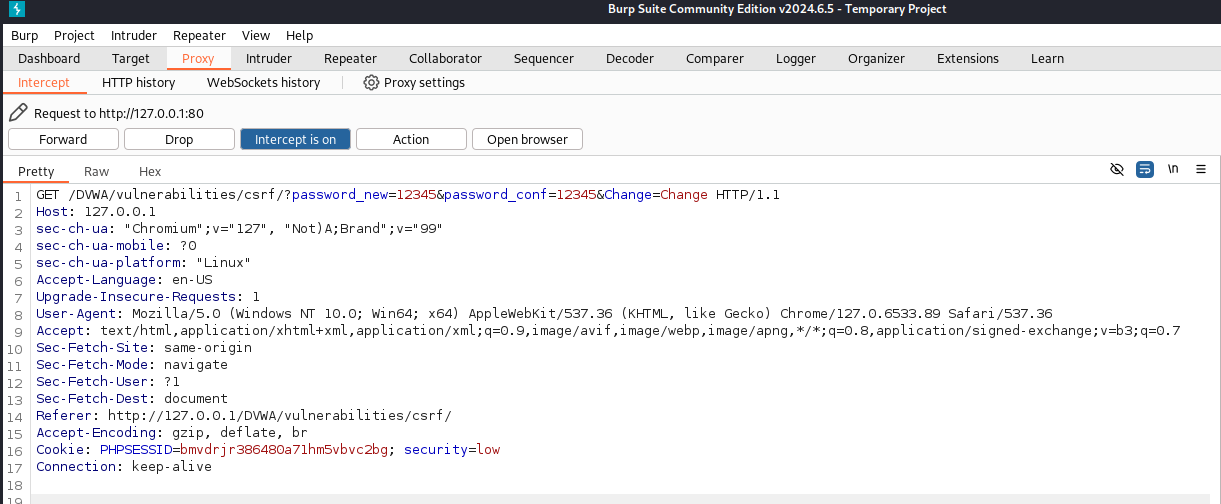Click the Accept-Language: en-US line

tap(124, 279)
